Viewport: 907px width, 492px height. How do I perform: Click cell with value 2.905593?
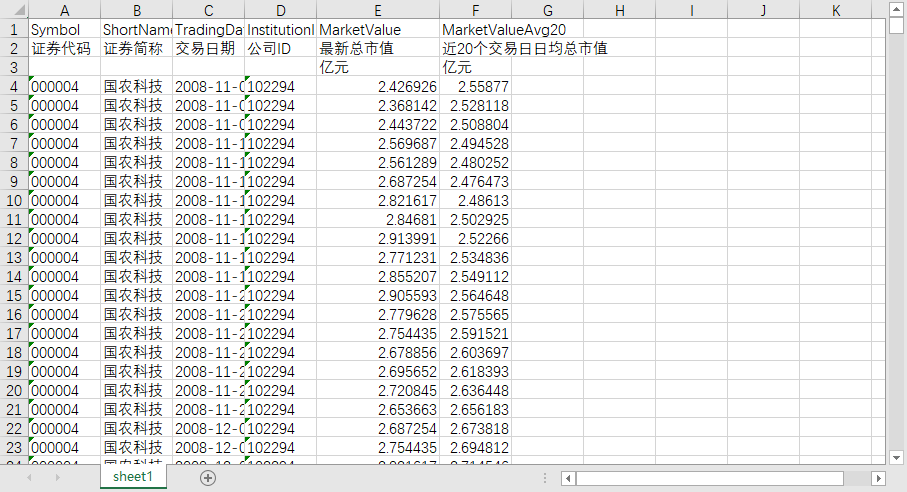(378, 296)
